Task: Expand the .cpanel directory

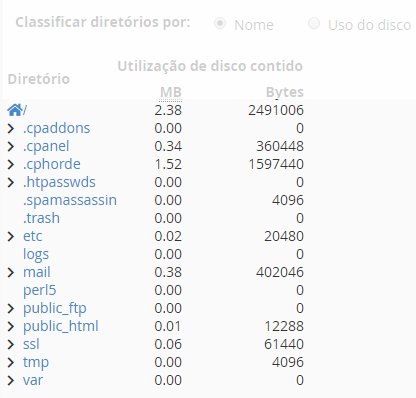Action: 11,146
